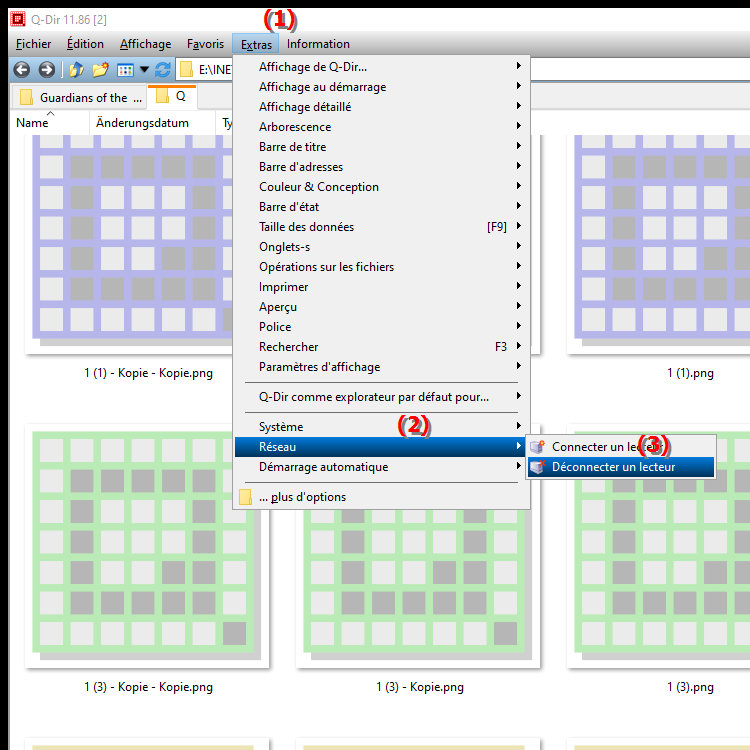750x750 pixels.
Task: Open the Information menu
Action: (x=318, y=44)
